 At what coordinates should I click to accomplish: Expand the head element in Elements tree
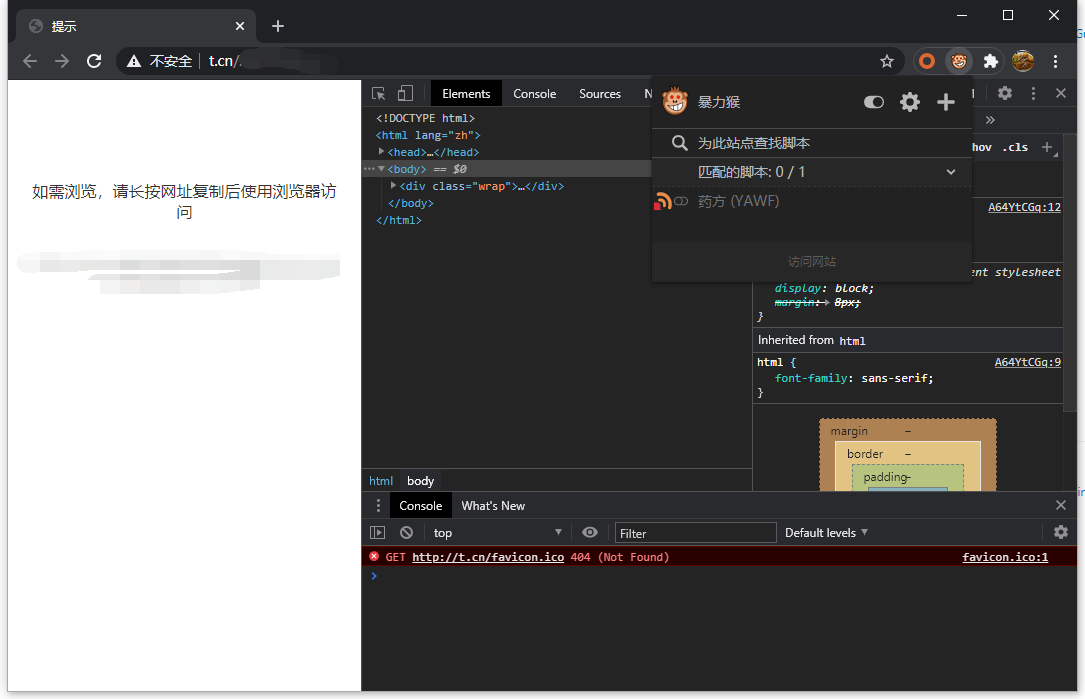tap(381, 151)
